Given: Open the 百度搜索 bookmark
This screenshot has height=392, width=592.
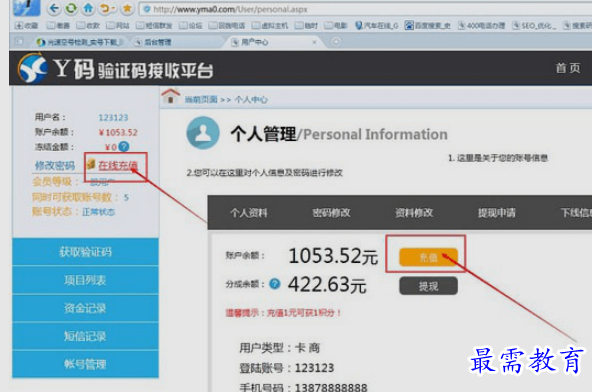Looking at the screenshot, I should click(427, 26).
